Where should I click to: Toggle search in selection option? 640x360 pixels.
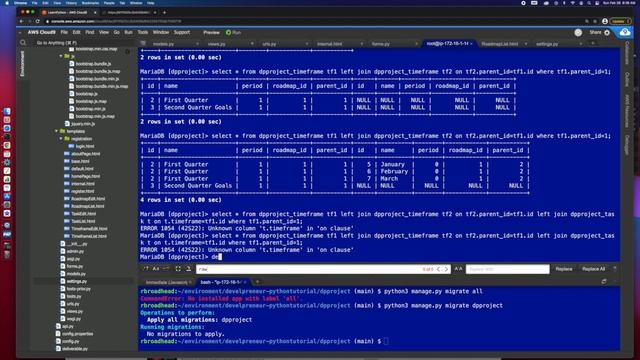point(178,269)
